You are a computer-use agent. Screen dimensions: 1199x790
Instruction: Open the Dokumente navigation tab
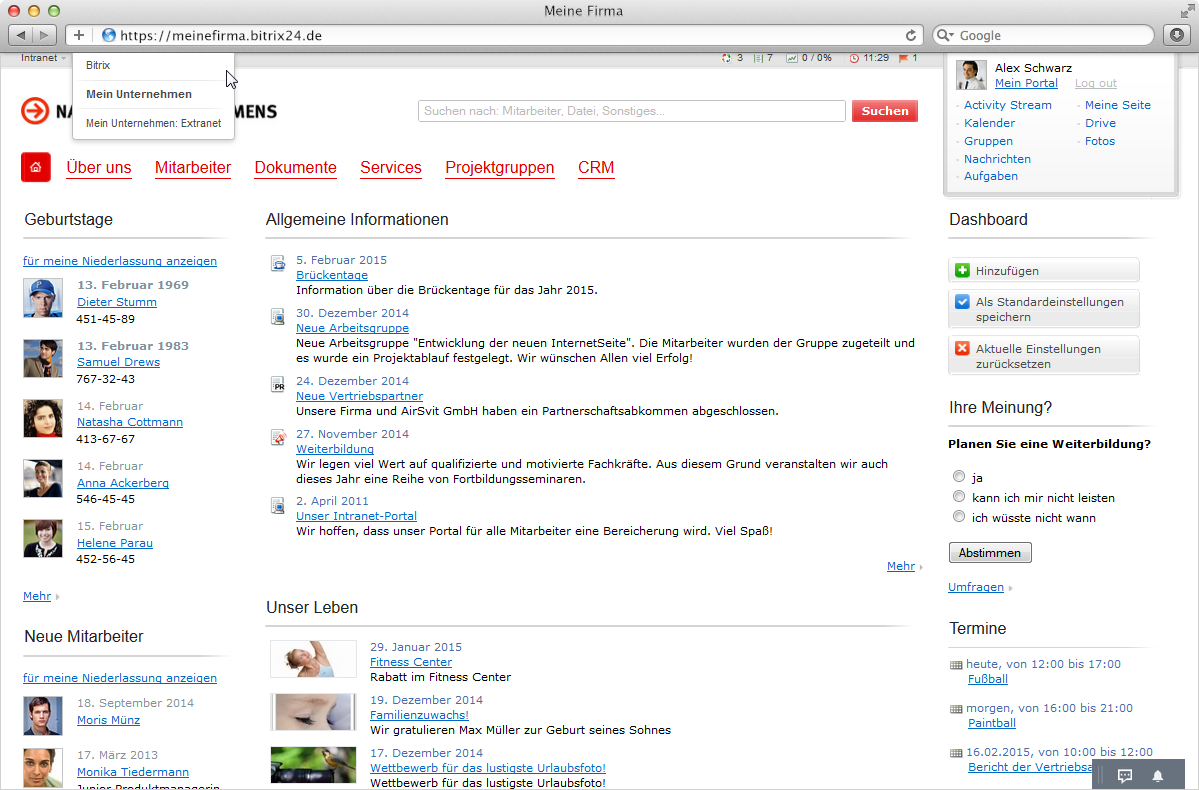tap(295, 167)
